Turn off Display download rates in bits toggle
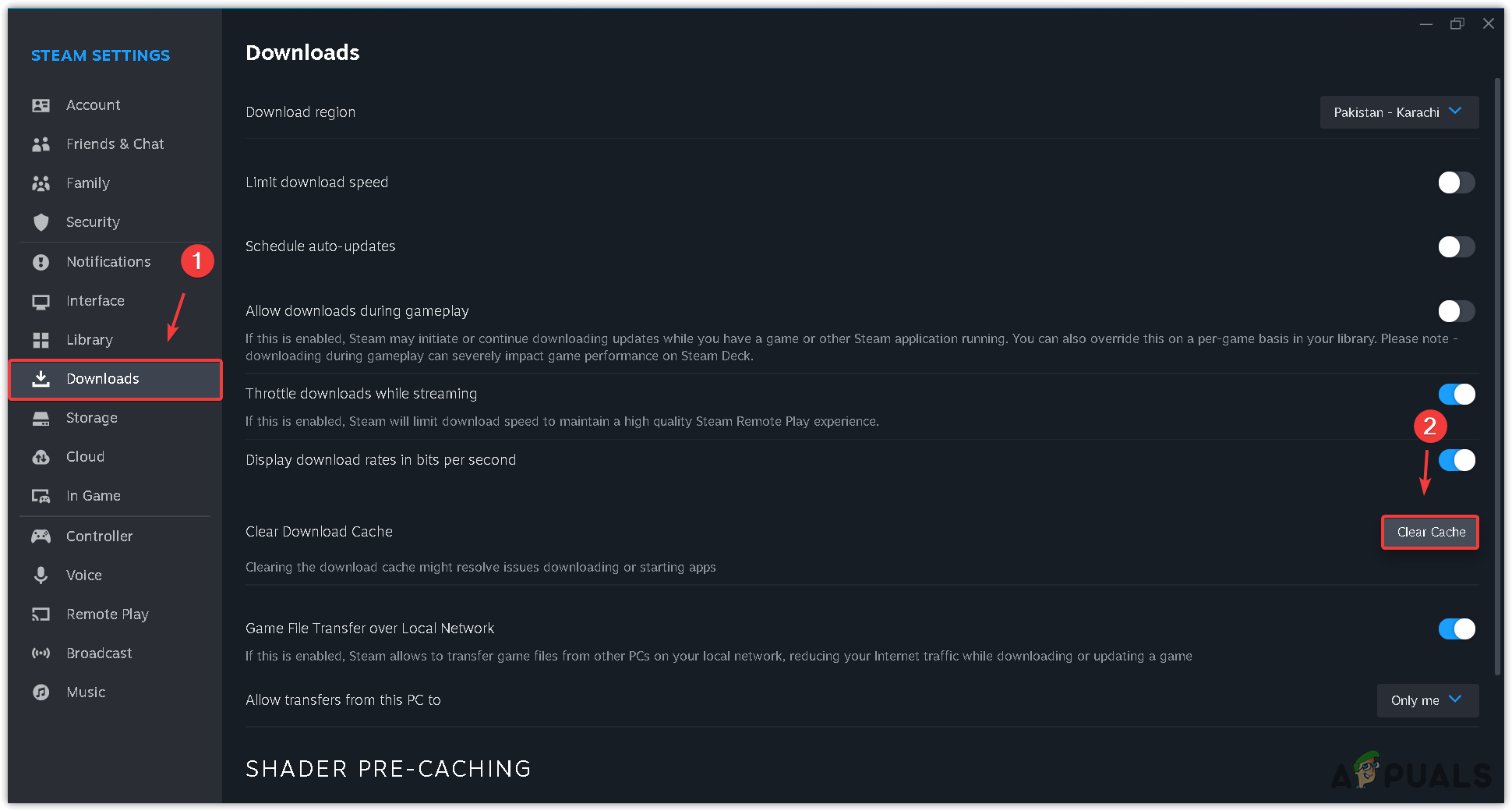 tap(1456, 460)
